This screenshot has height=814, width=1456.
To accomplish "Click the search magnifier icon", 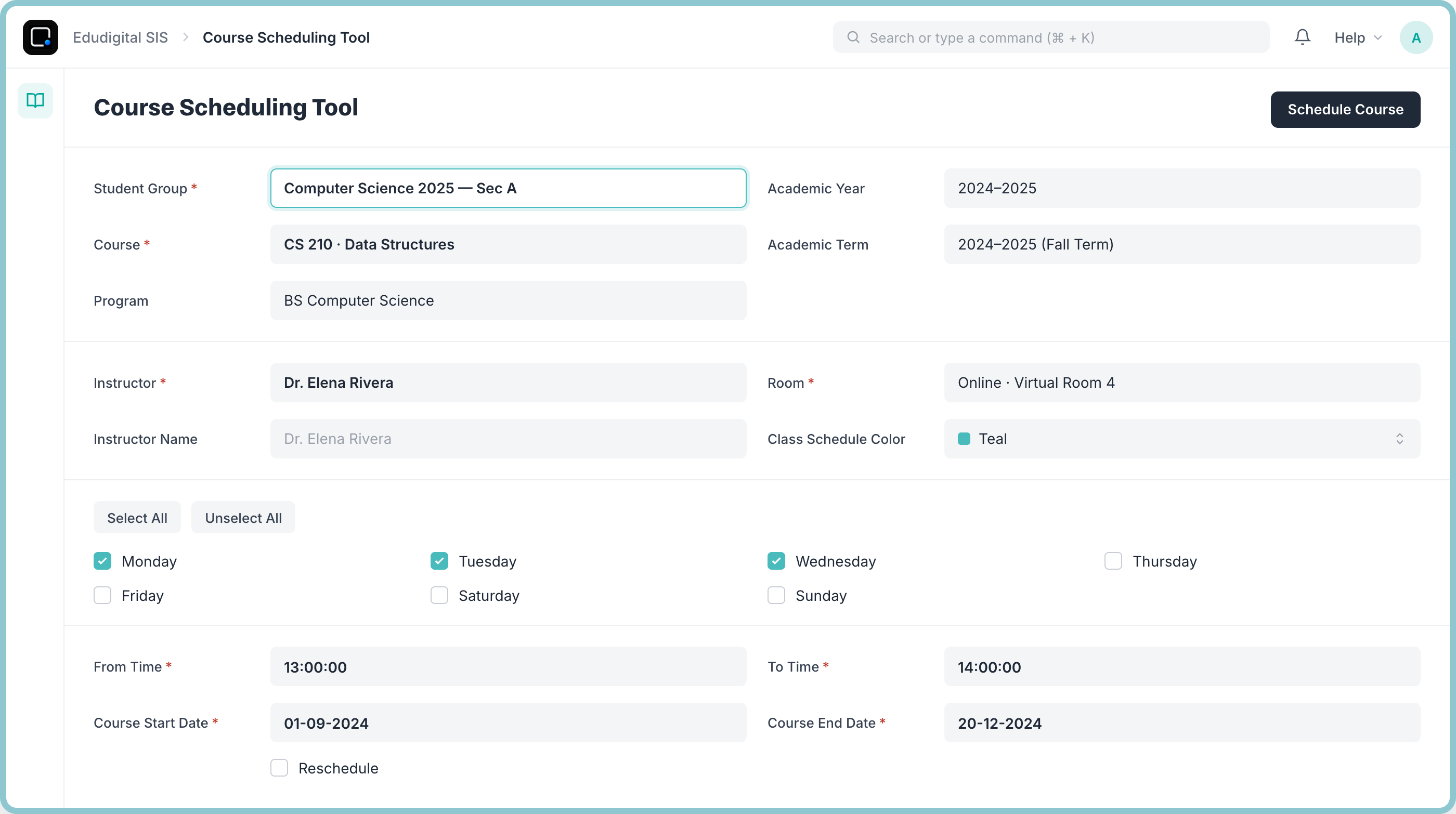I will pos(853,37).
